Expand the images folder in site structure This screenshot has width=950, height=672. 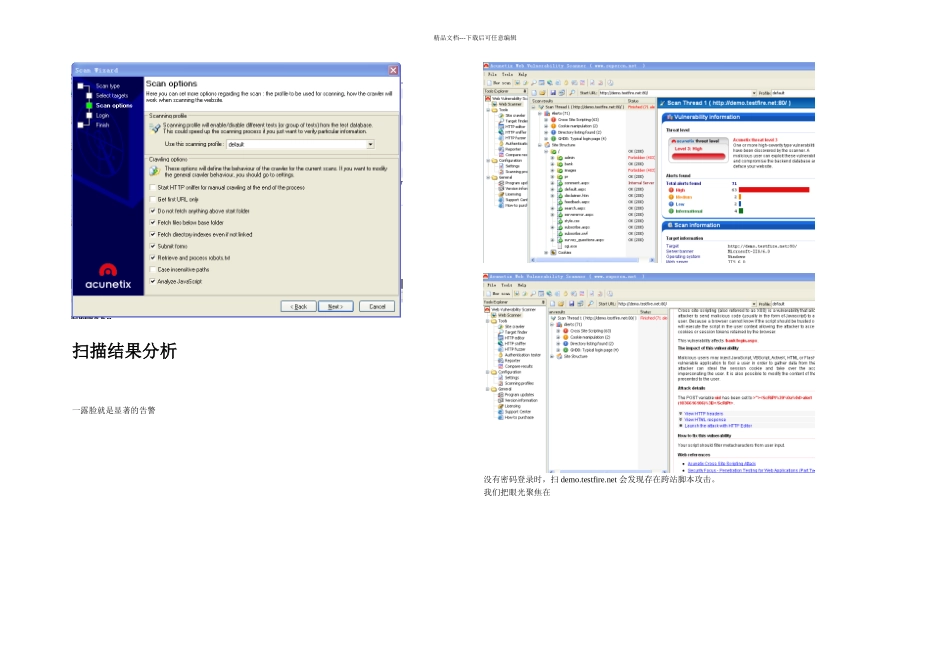click(552, 170)
